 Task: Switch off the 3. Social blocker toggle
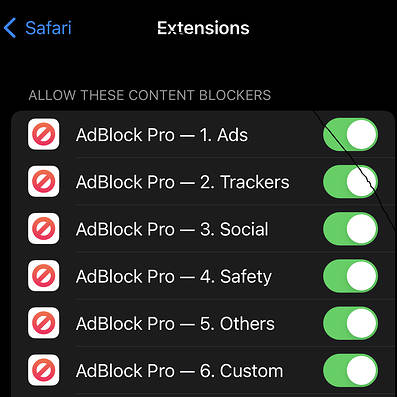pos(350,229)
